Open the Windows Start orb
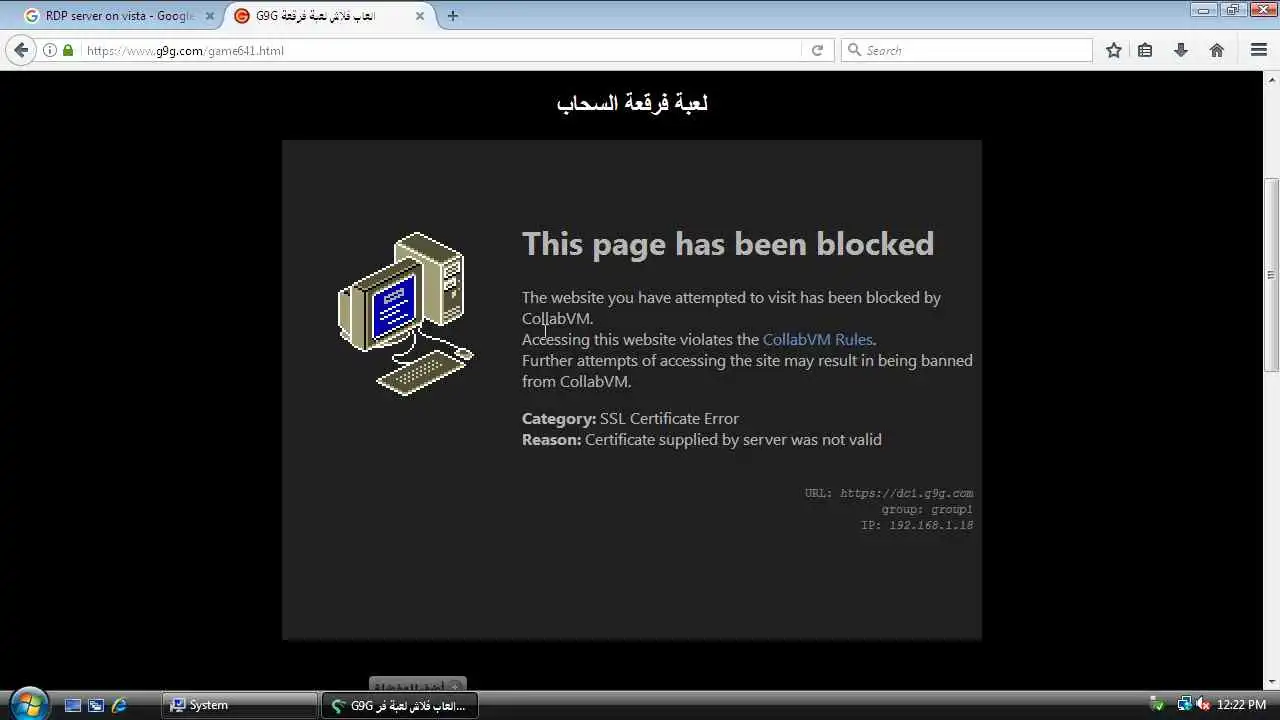 (x=28, y=703)
